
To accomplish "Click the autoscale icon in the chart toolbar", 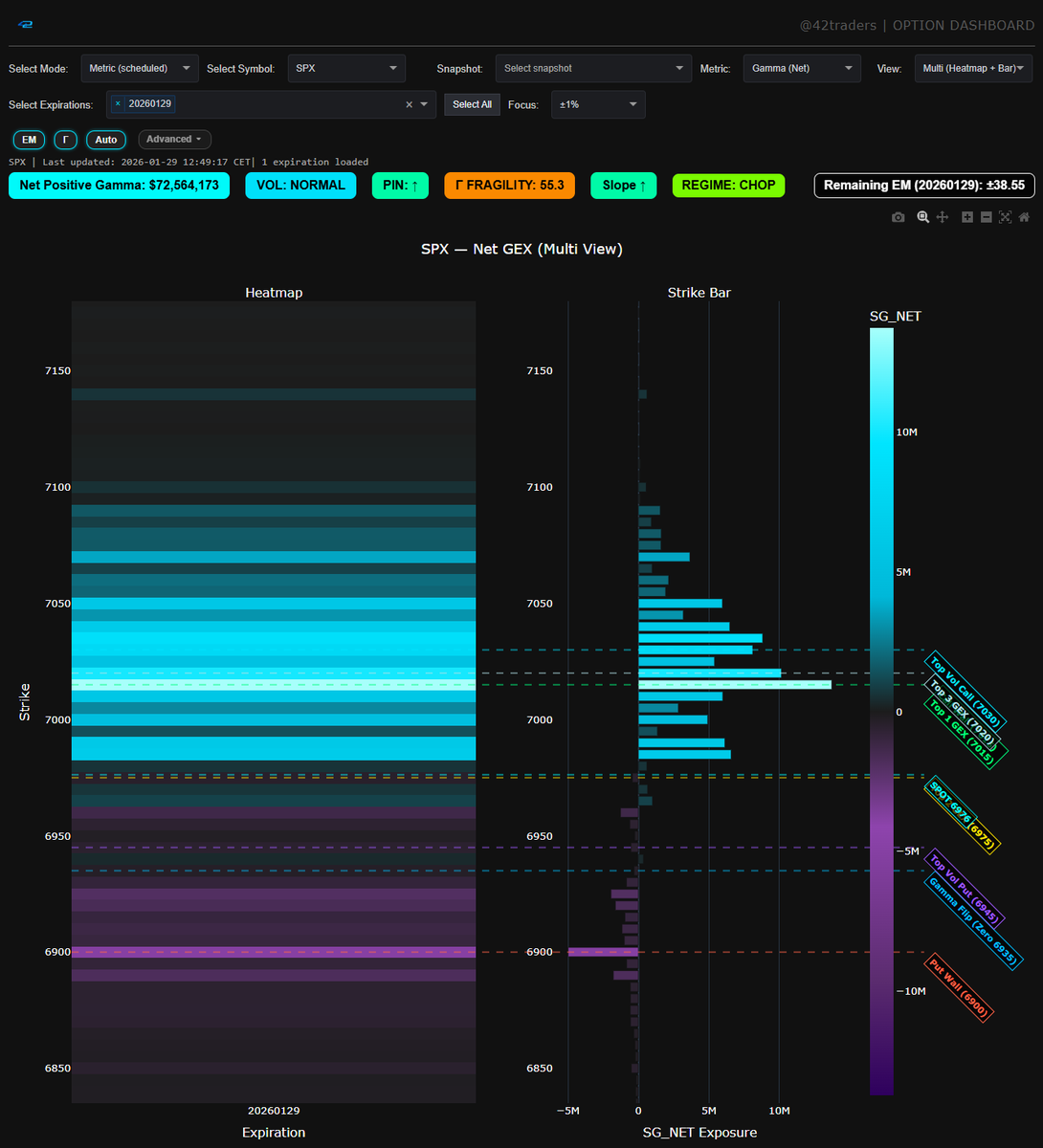I will pyautogui.click(x=1005, y=217).
